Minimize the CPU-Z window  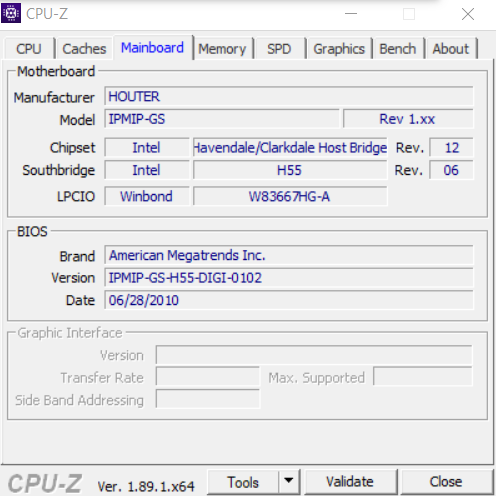[351, 14]
